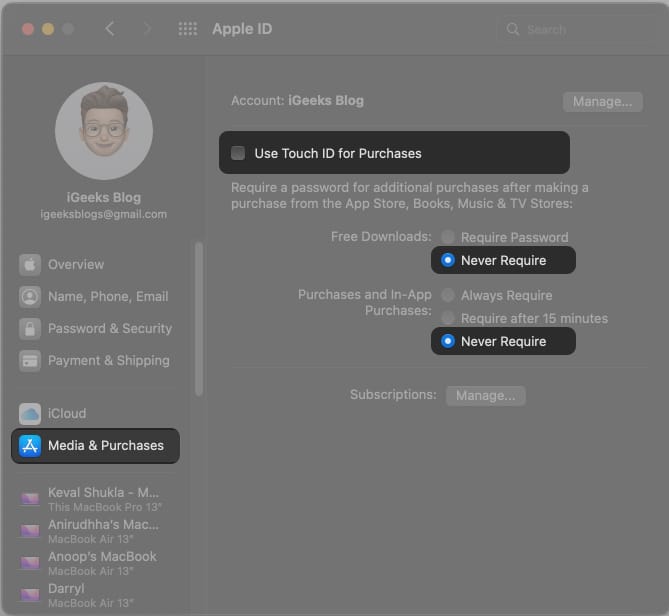Image resolution: width=669 pixels, height=616 pixels.
Task: Click igeeksblogs@gmail.com email text
Action: 104,214
